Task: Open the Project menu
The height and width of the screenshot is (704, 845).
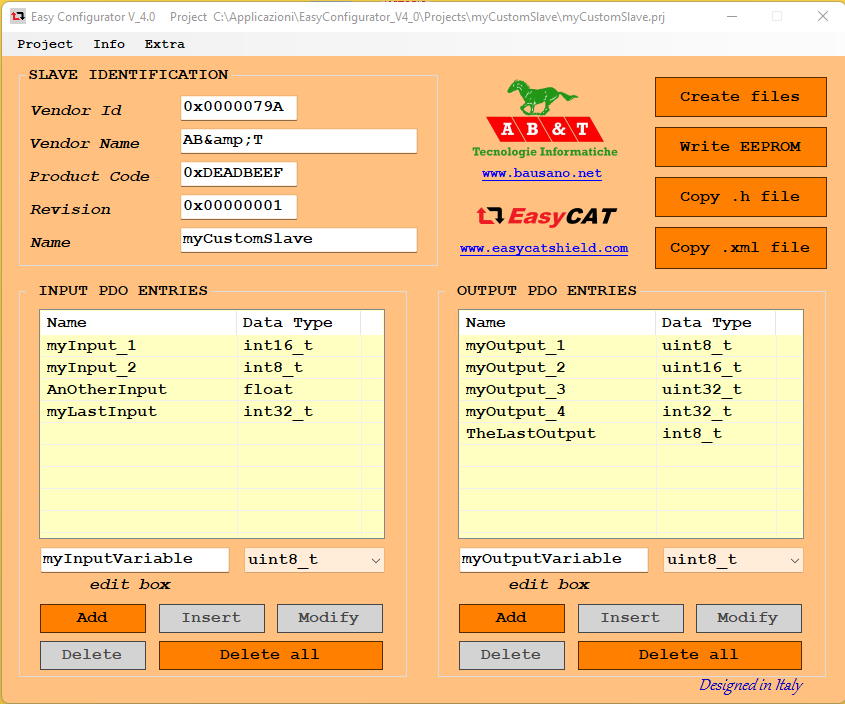Action: click(x=45, y=44)
